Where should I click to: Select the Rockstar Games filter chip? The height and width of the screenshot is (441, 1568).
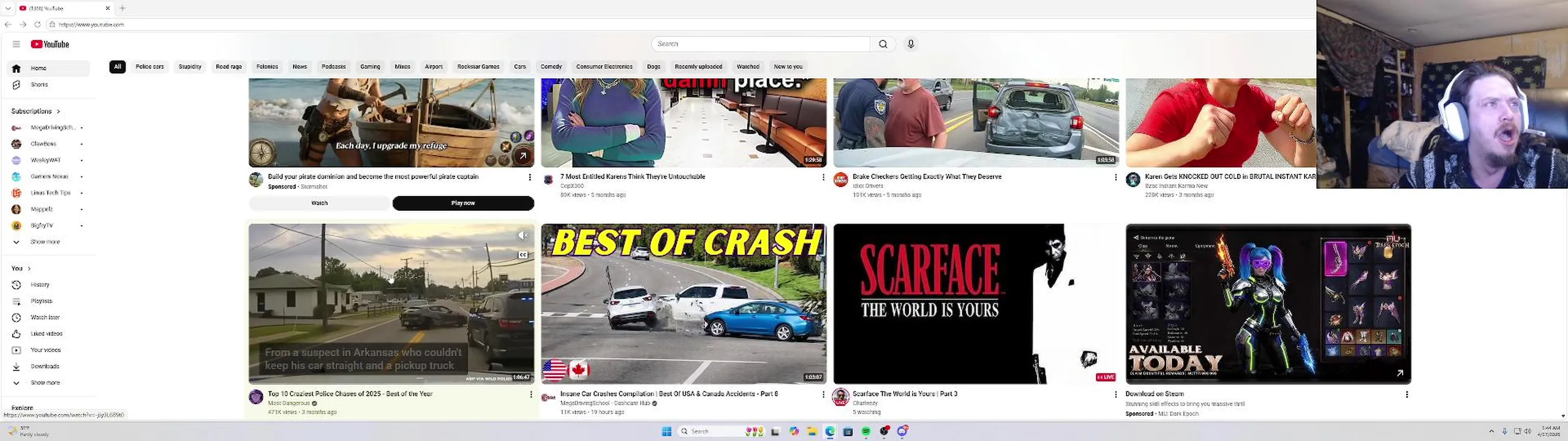click(478, 67)
